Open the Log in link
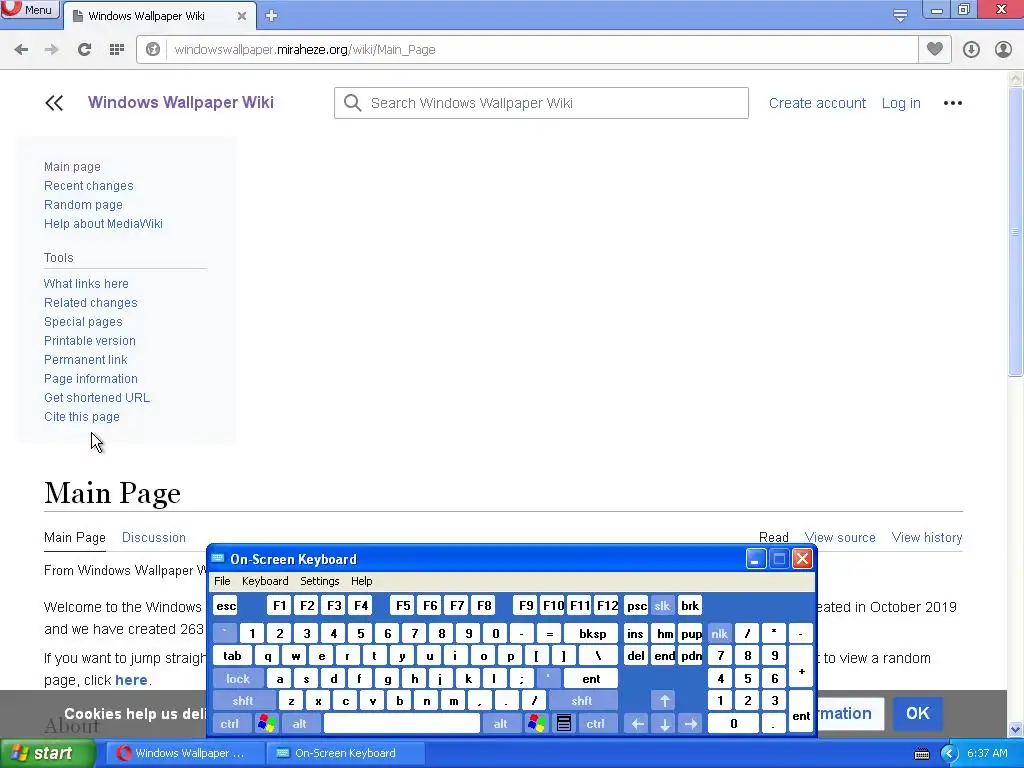The height and width of the screenshot is (768, 1024). click(x=901, y=103)
